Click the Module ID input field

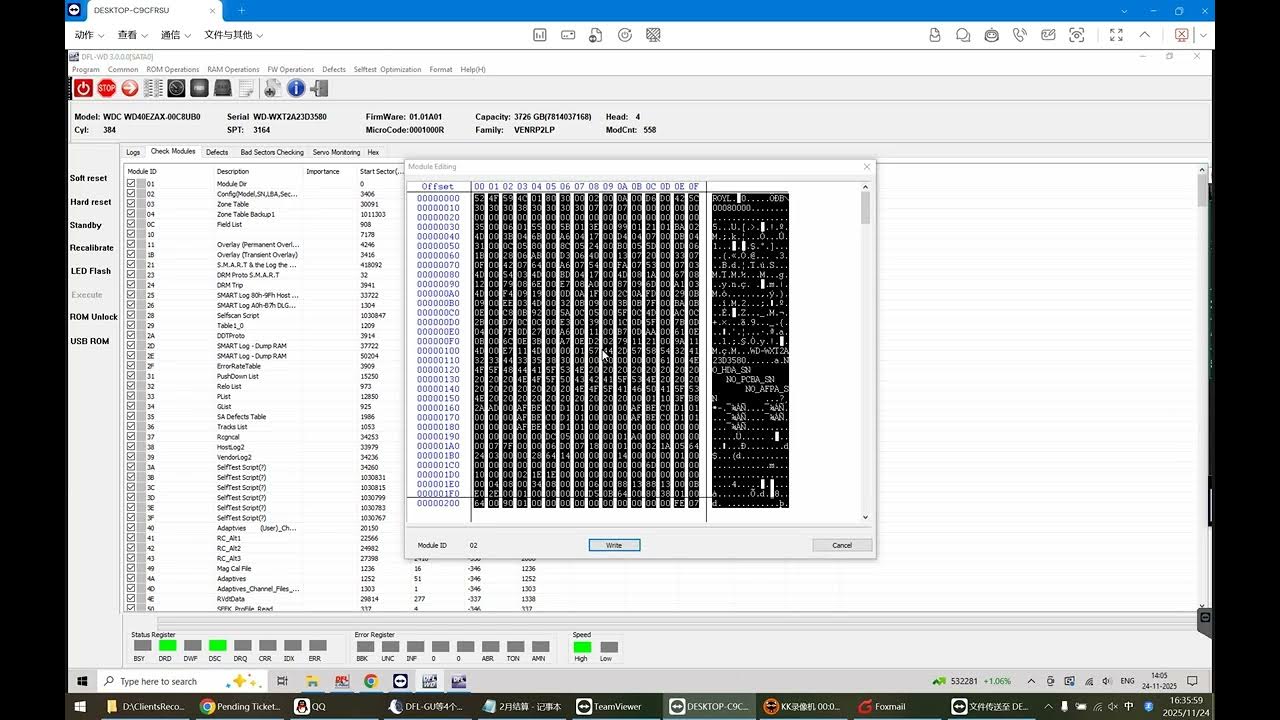click(473, 545)
